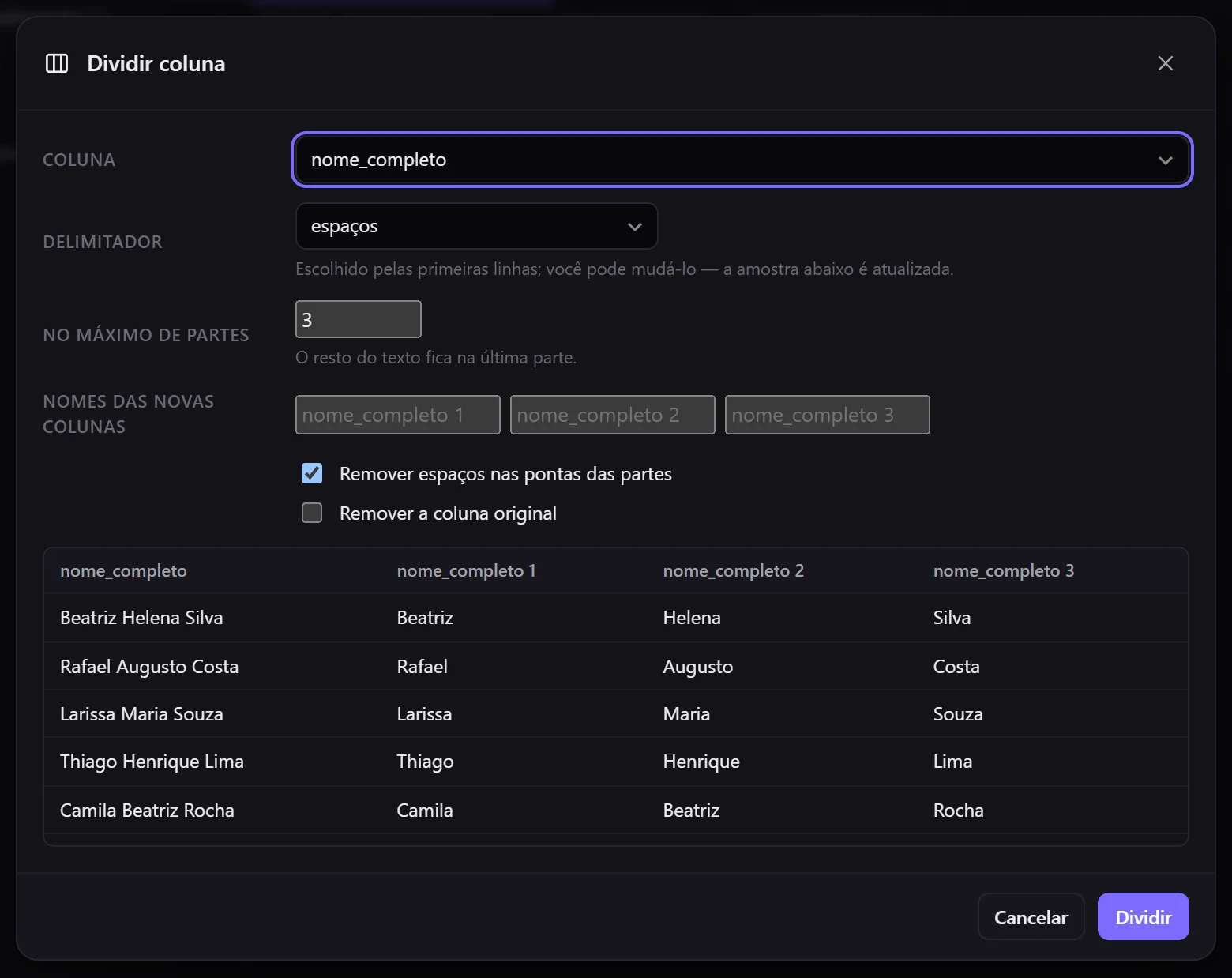Focus the No máximo de partes number field
The height and width of the screenshot is (978, 1232).
click(358, 319)
